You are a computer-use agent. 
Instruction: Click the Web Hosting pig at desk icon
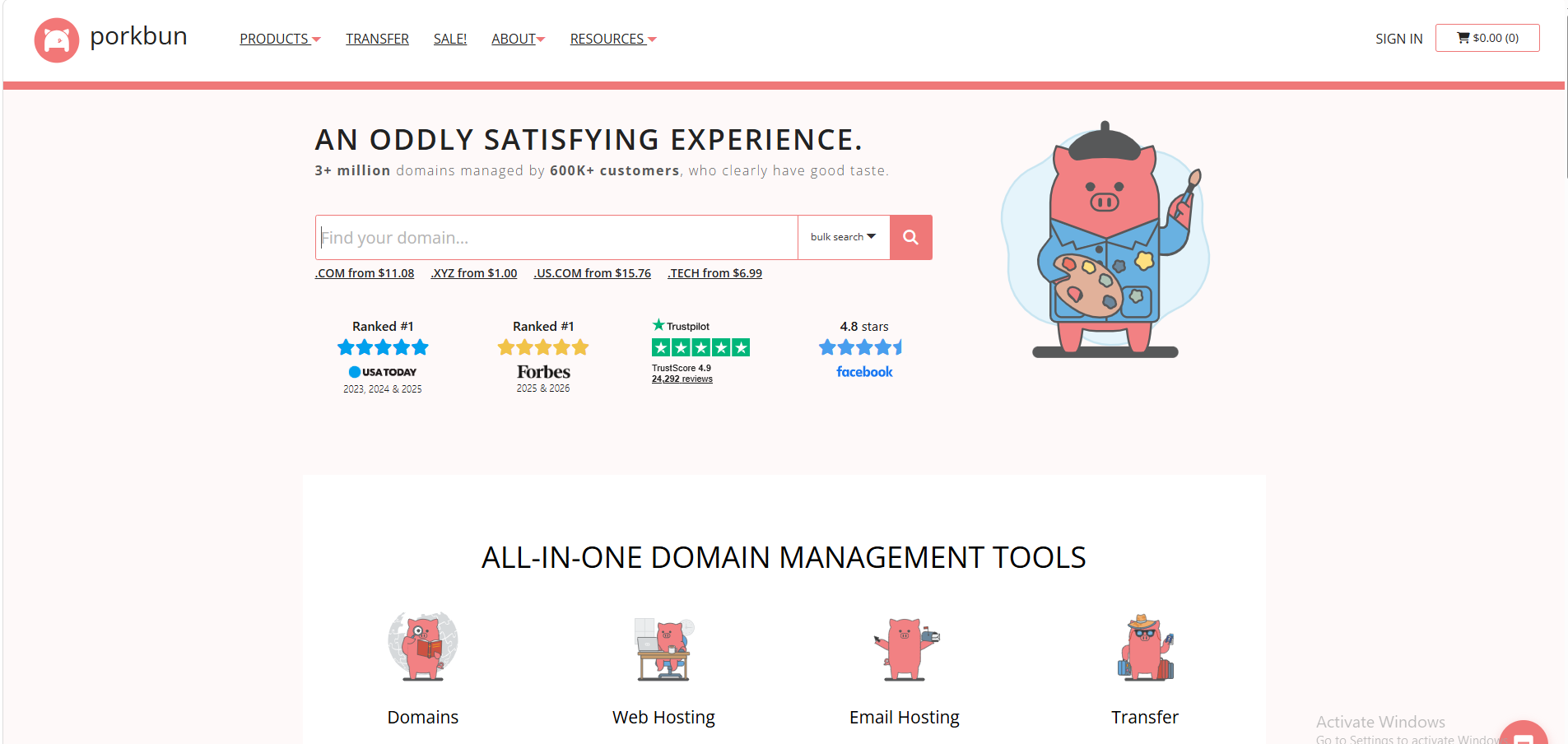point(664,649)
